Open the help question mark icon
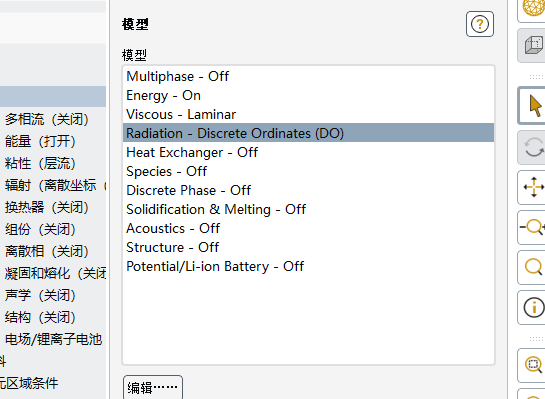 click(x=480, y=24)
